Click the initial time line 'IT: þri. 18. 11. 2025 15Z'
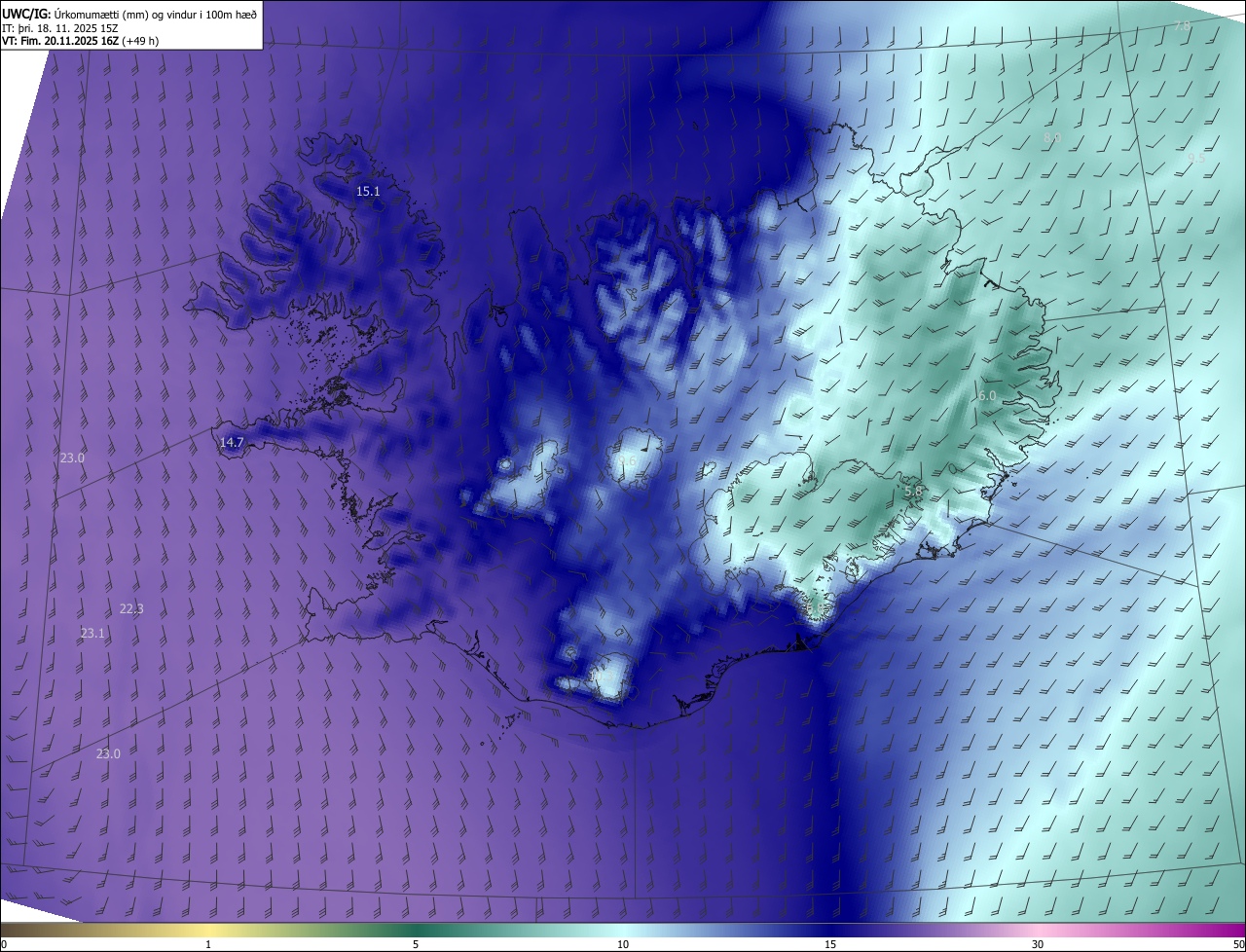This screenshot has height=952, width=1246. [x=59, y=27]
